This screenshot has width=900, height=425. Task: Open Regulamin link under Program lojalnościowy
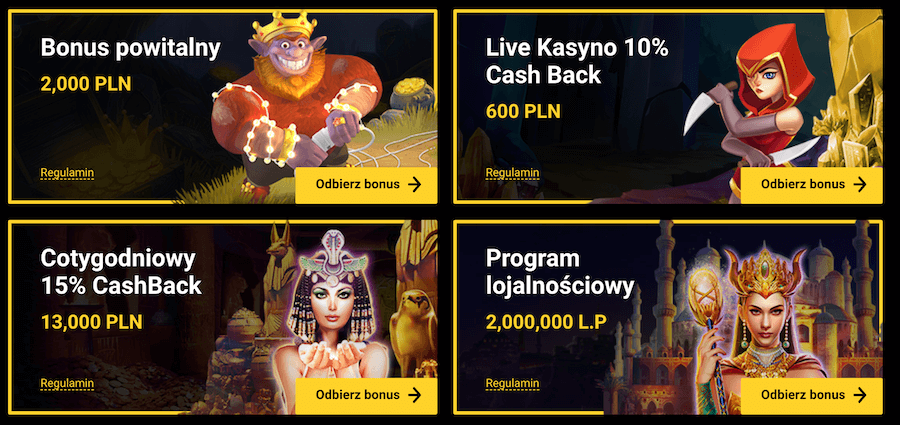(513, 384)
